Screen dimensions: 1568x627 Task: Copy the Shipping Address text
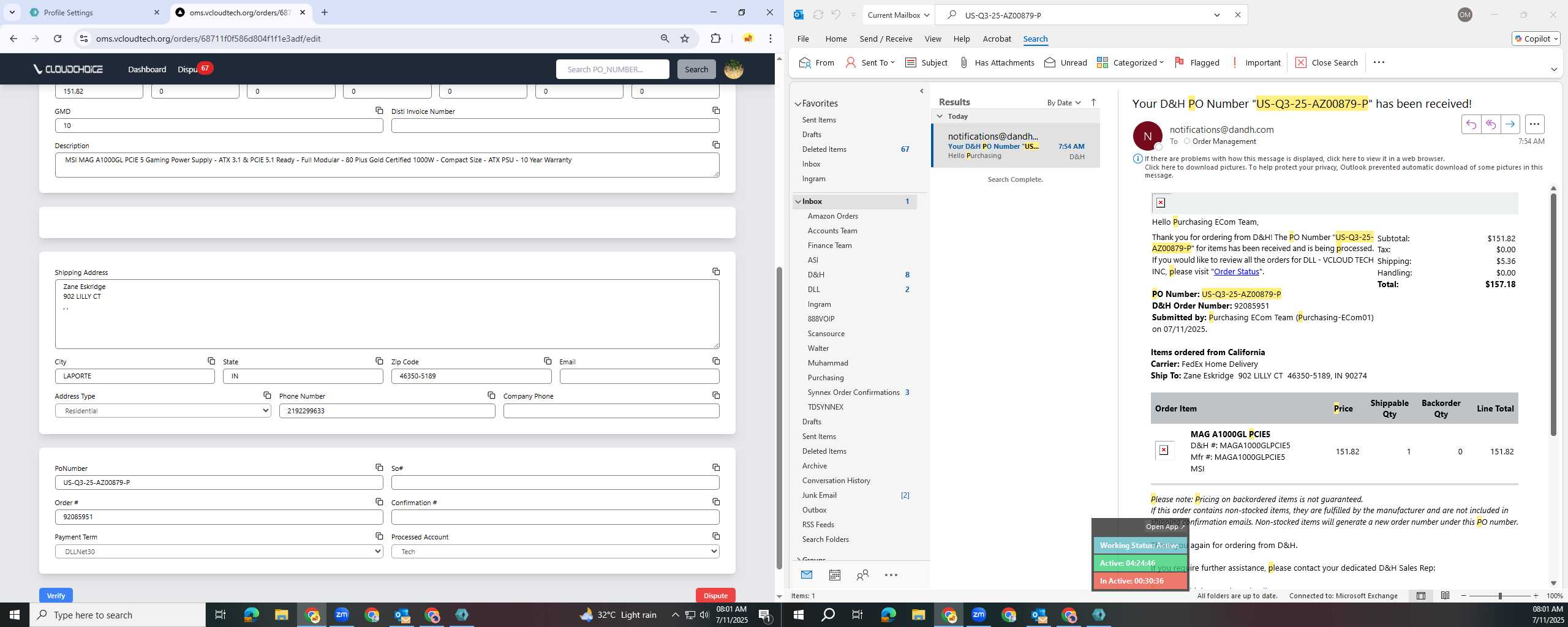coord(715,271)
